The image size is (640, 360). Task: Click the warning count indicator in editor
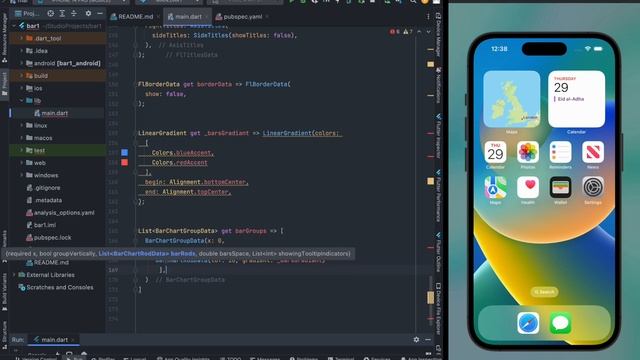(x=408, y=31)
